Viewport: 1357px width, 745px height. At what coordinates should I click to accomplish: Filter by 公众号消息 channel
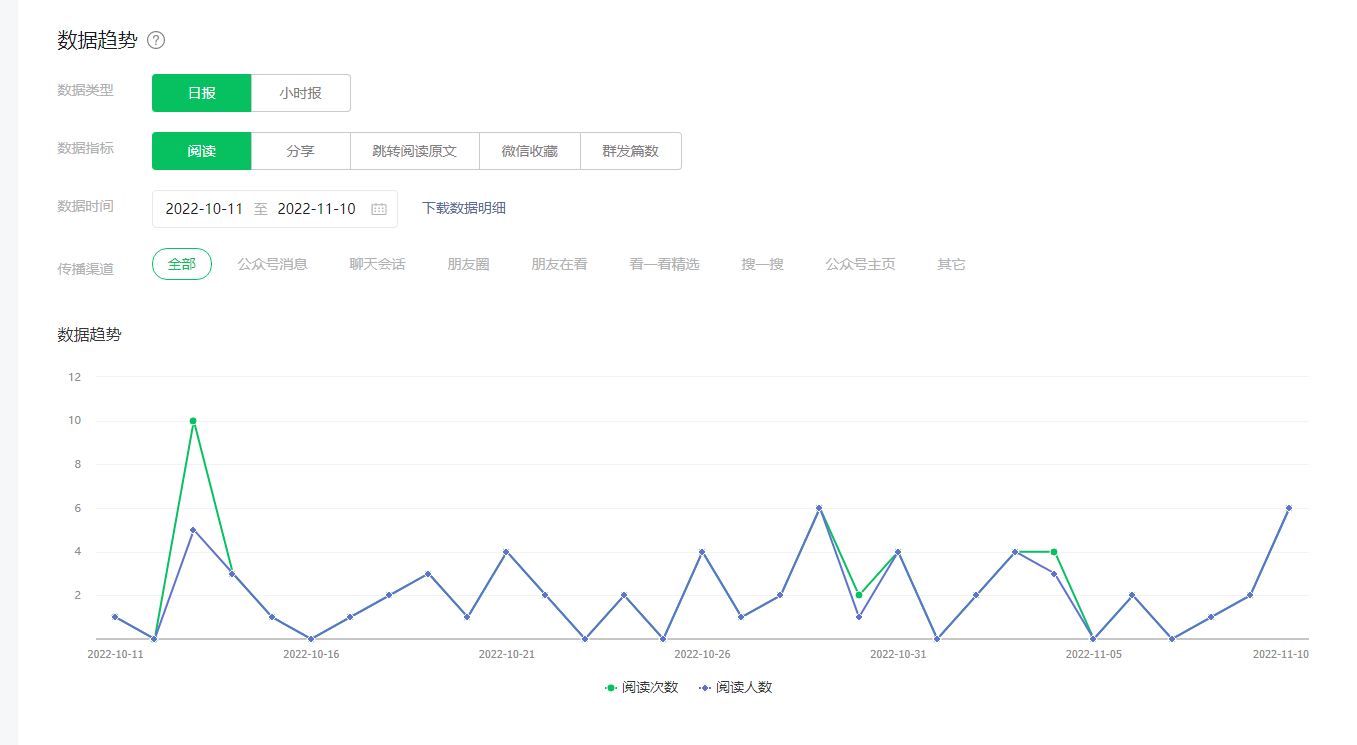272,264
